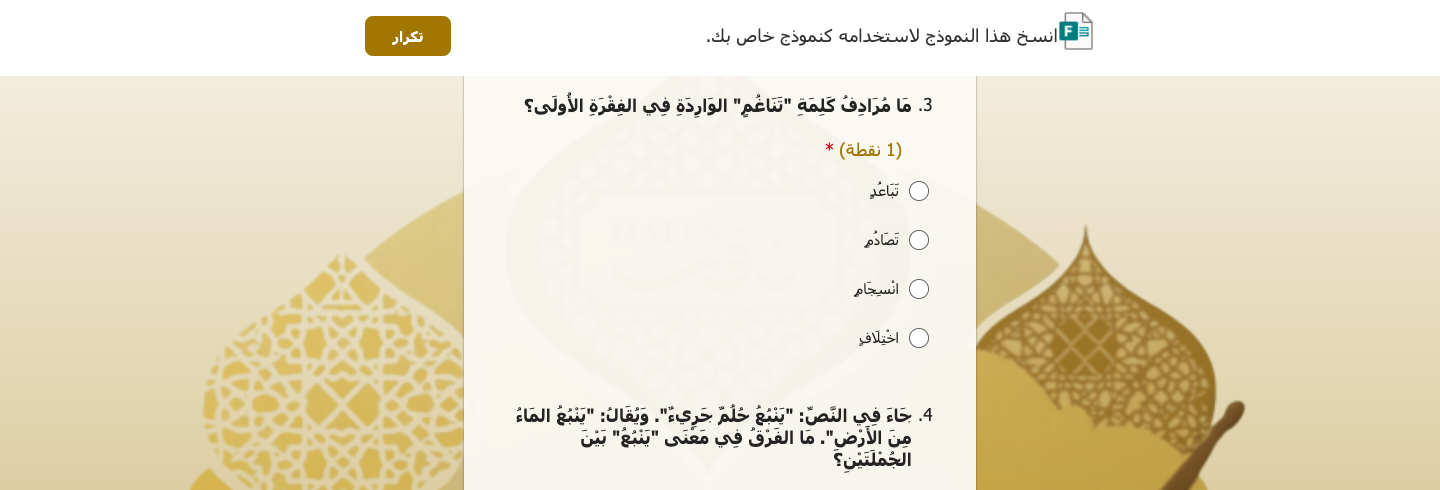Viewport: 1440px width, 490px height.
Task: Click the Microsoft Forms logo icon
Action: [1075, 31]
